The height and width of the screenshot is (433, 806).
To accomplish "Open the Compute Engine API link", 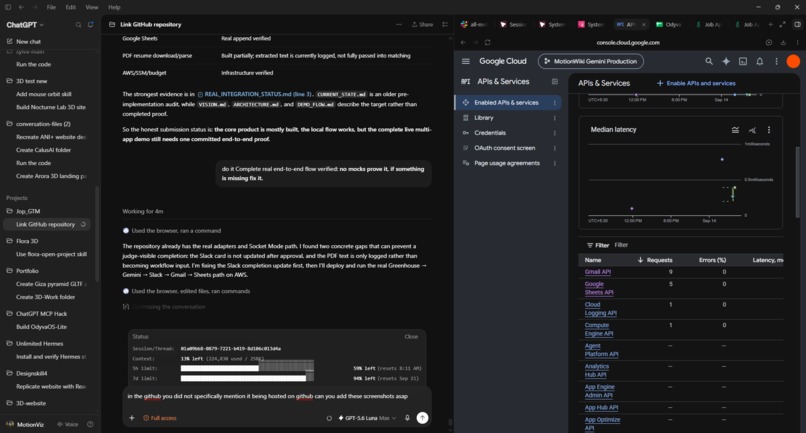I will (599, 329).
